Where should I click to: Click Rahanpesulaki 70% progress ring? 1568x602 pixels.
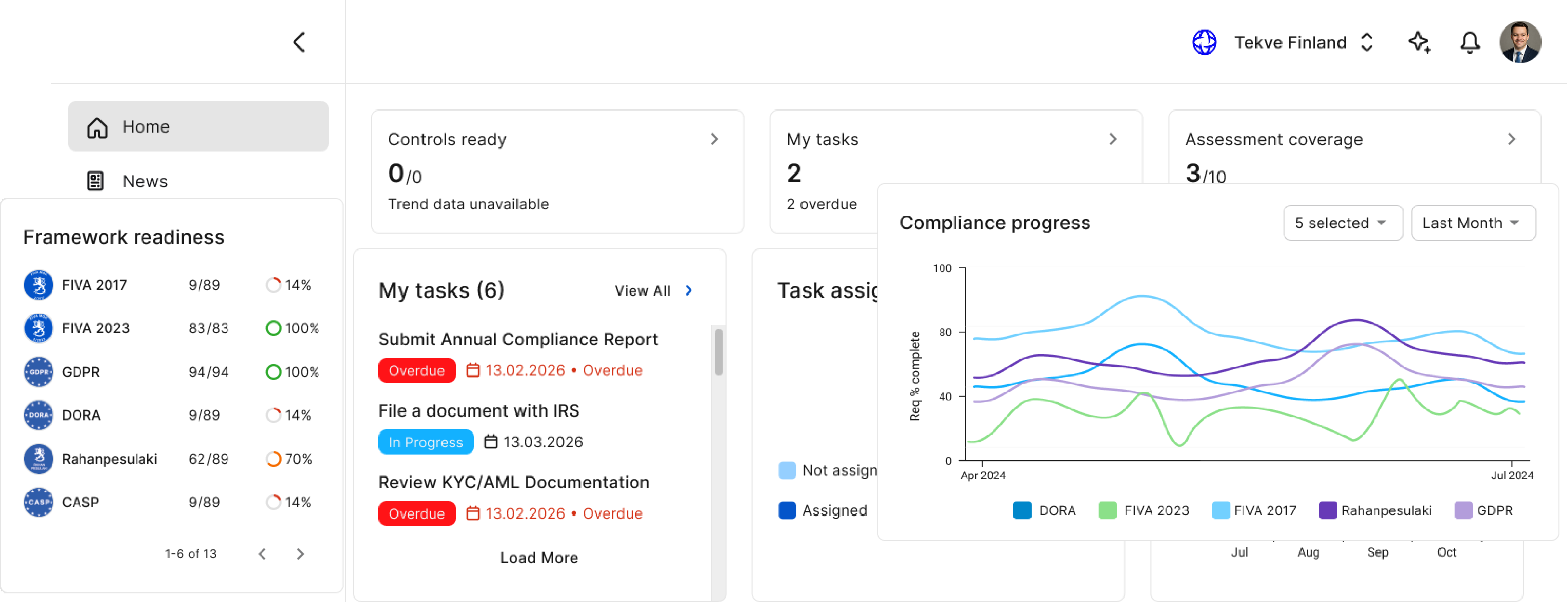(273, 459)
